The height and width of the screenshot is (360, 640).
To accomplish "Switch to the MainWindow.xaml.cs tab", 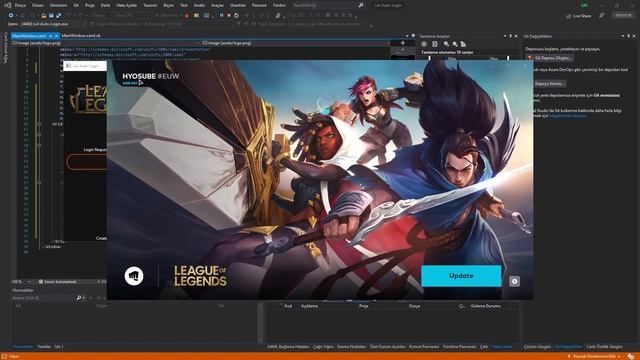I will [81, 36].
